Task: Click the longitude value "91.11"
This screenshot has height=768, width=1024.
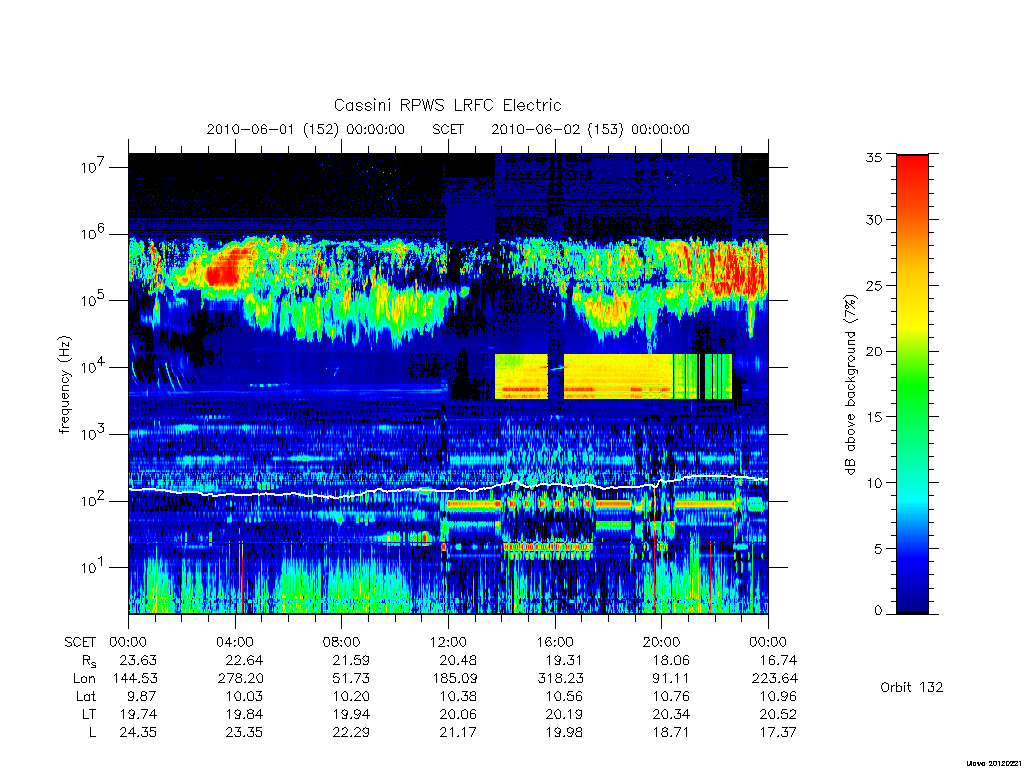Action: (671, 679)
